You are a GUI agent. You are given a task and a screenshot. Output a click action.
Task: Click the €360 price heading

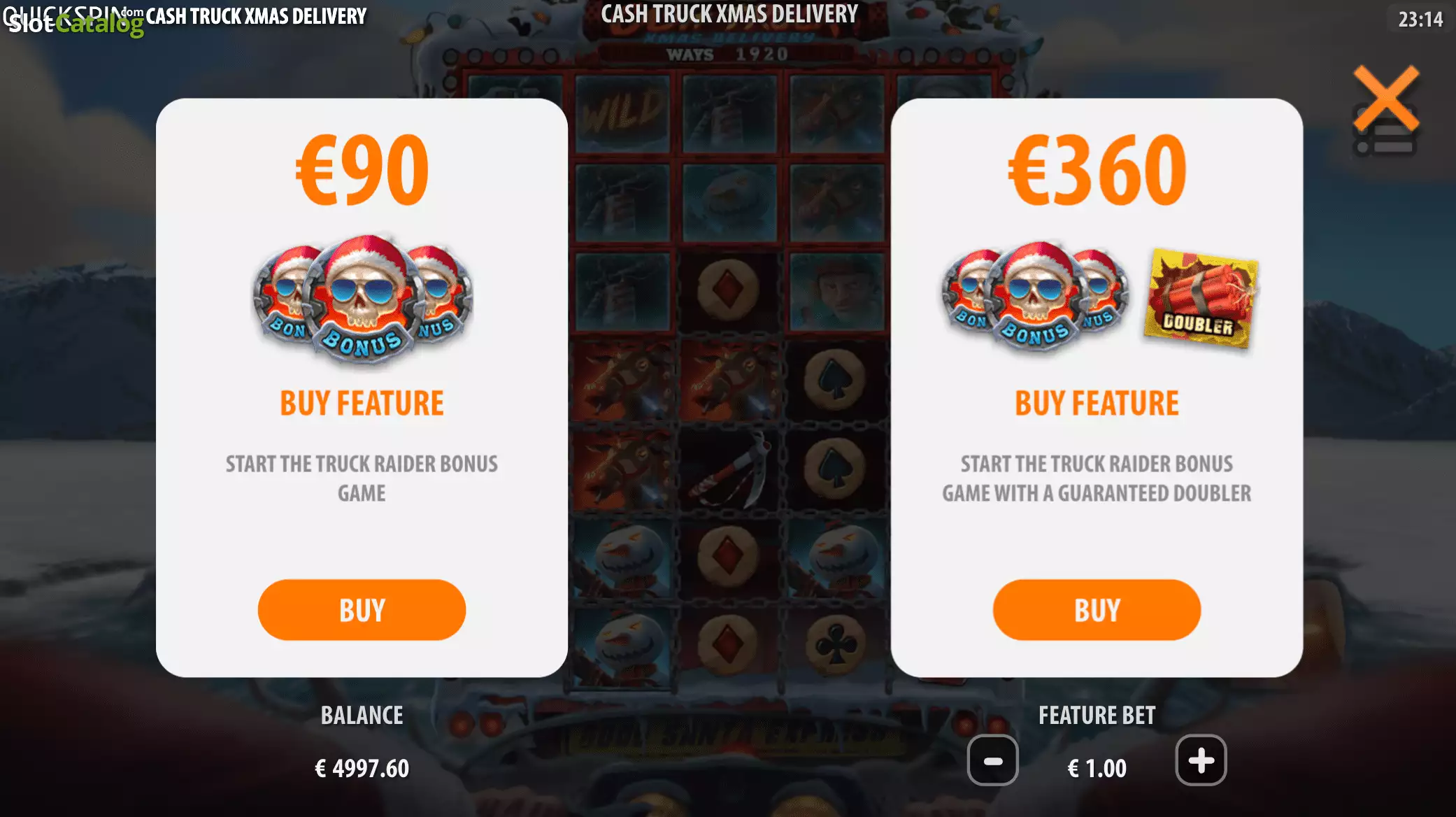(1097, 170)
